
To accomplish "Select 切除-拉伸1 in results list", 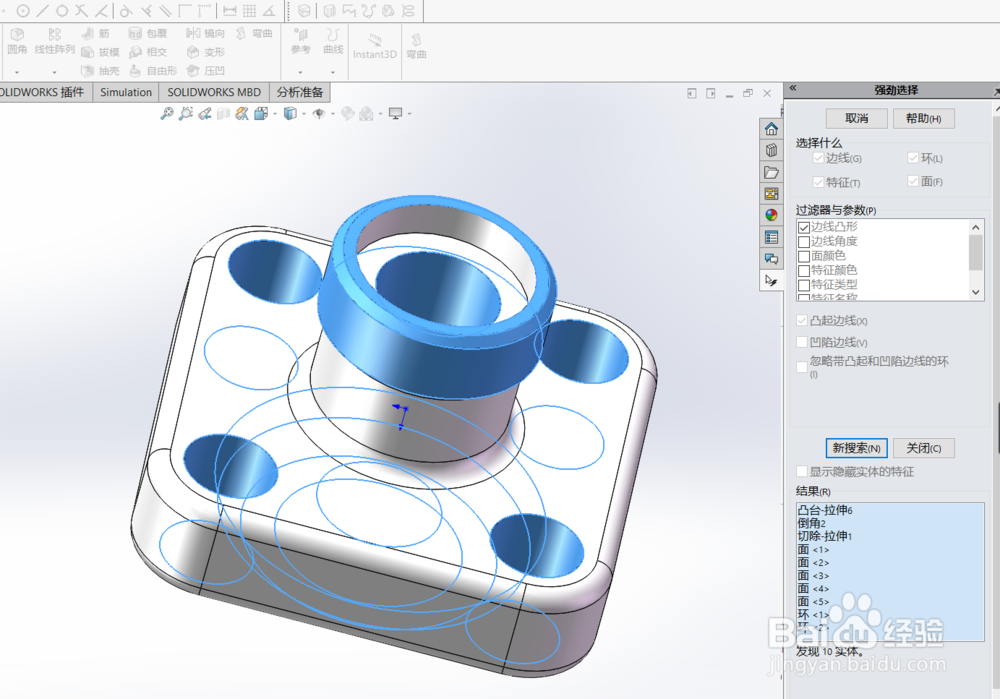I will 825,536.
